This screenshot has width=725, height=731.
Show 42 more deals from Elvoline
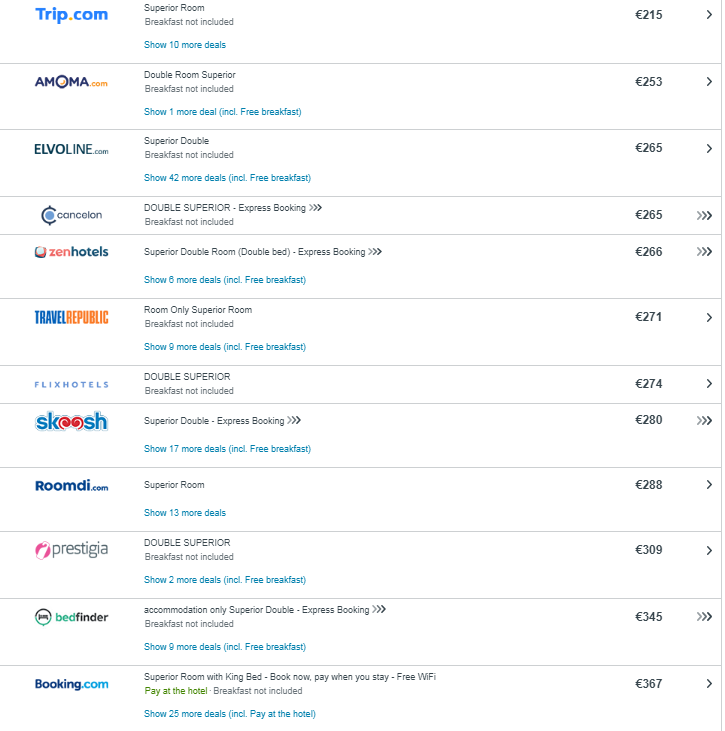(x=227, y=178)
